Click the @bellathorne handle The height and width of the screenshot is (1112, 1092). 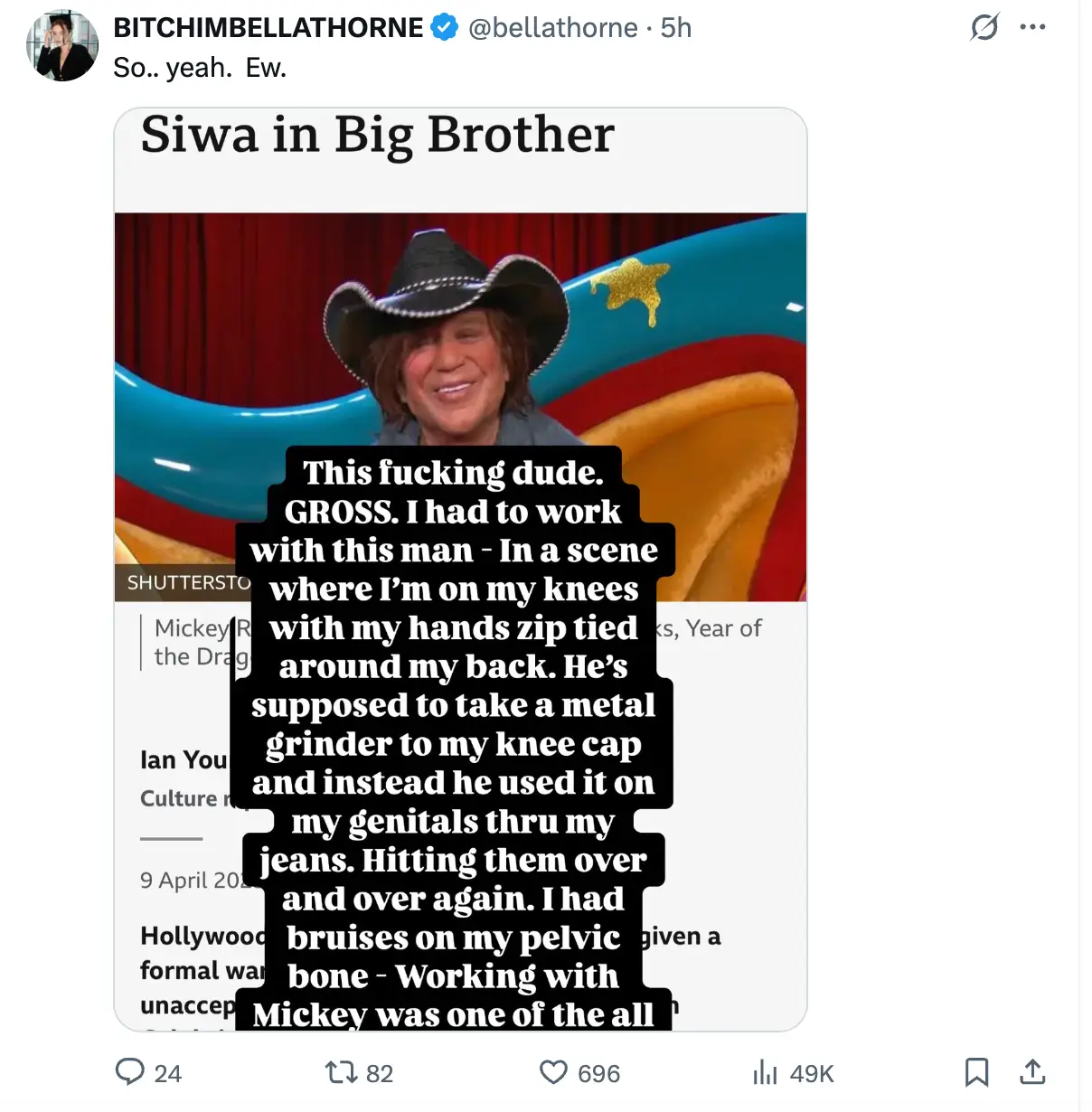coord(553,27)
